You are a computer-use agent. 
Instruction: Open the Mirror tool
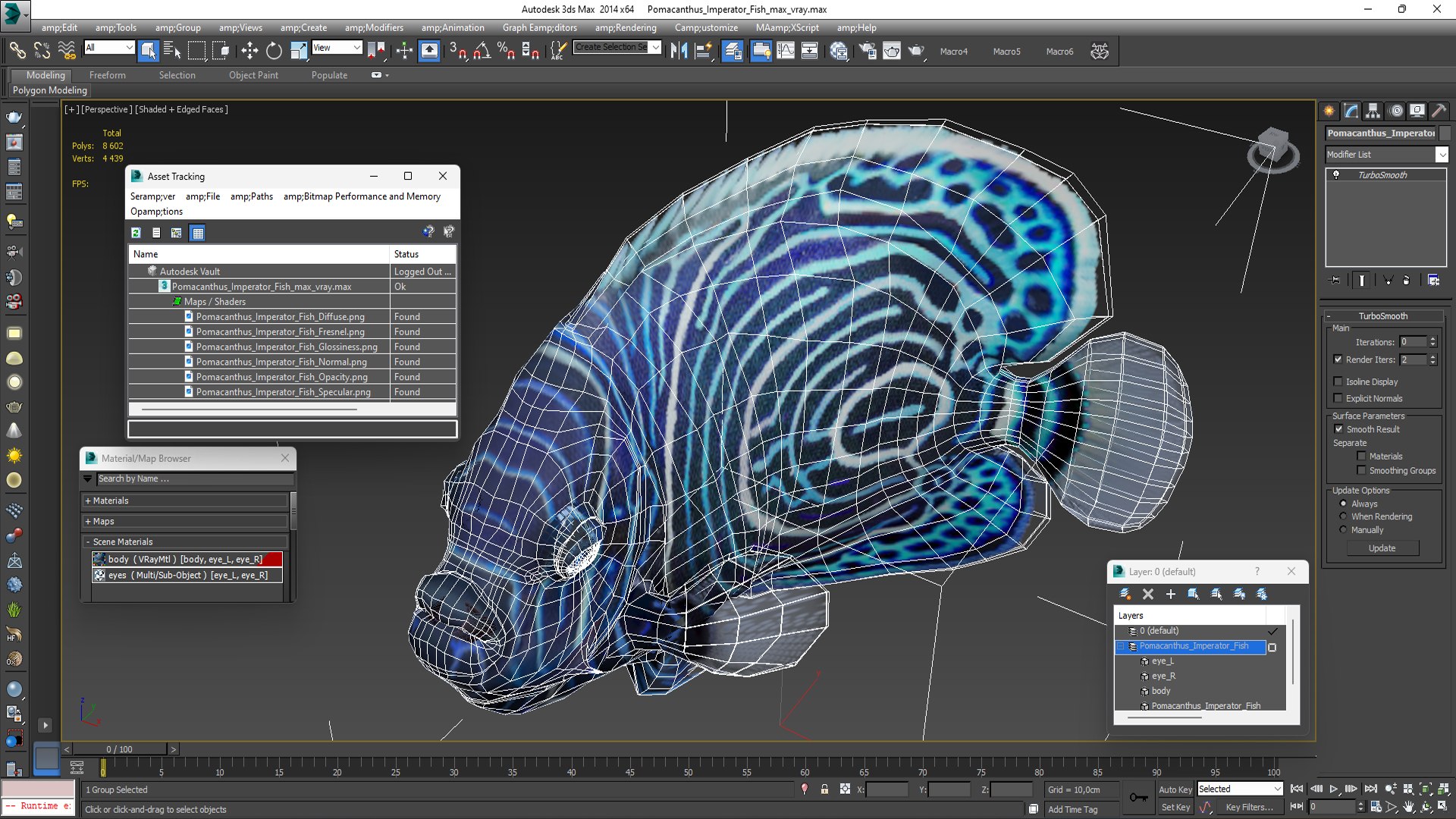679,51
